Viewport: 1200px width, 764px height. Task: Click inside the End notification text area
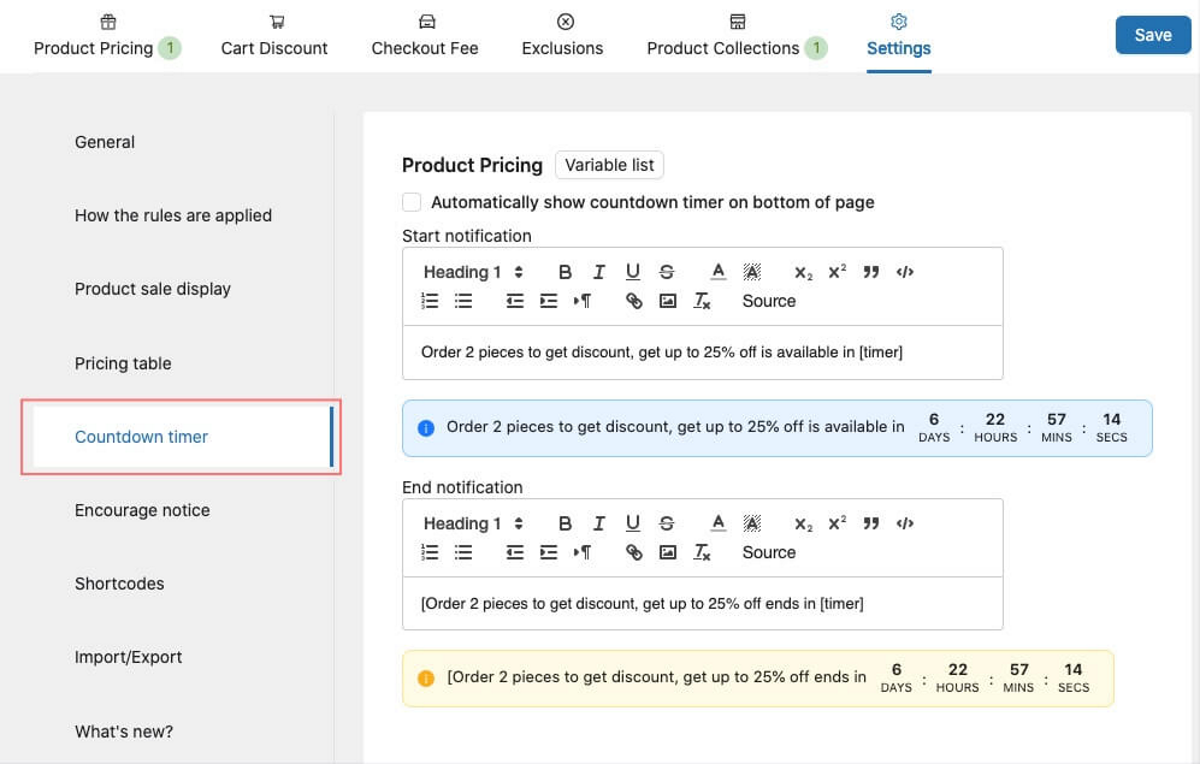coord(702,603)
